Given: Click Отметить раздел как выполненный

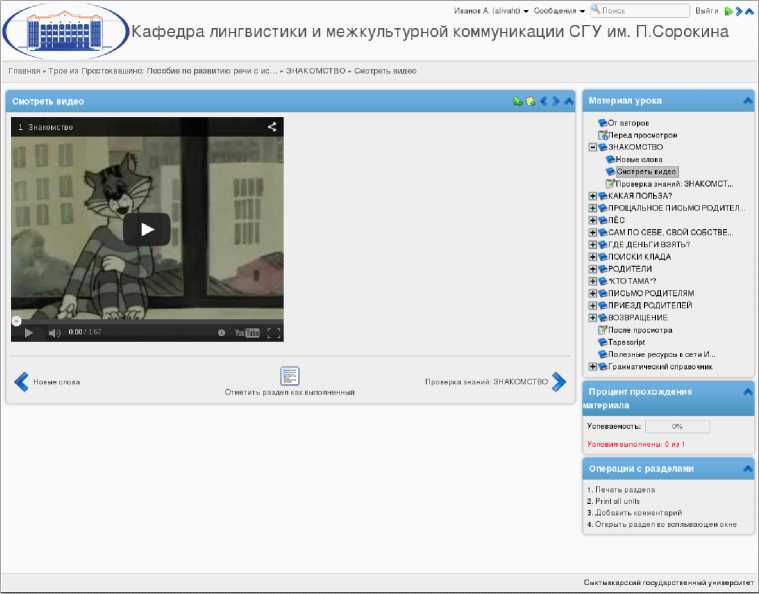Looking at the screenshot, I should (289, 392).
